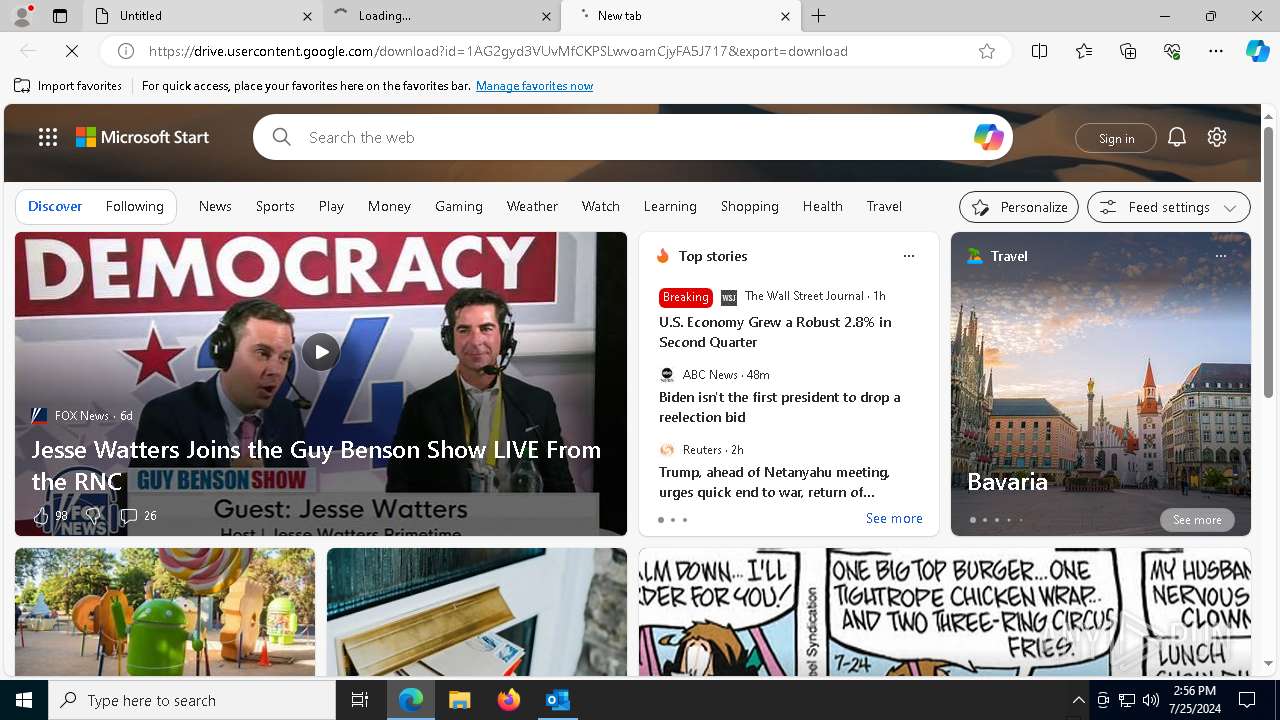Add this page to favorites star
The width and height of the screenshot is (1280, 720).
click(x=987, y=51)
